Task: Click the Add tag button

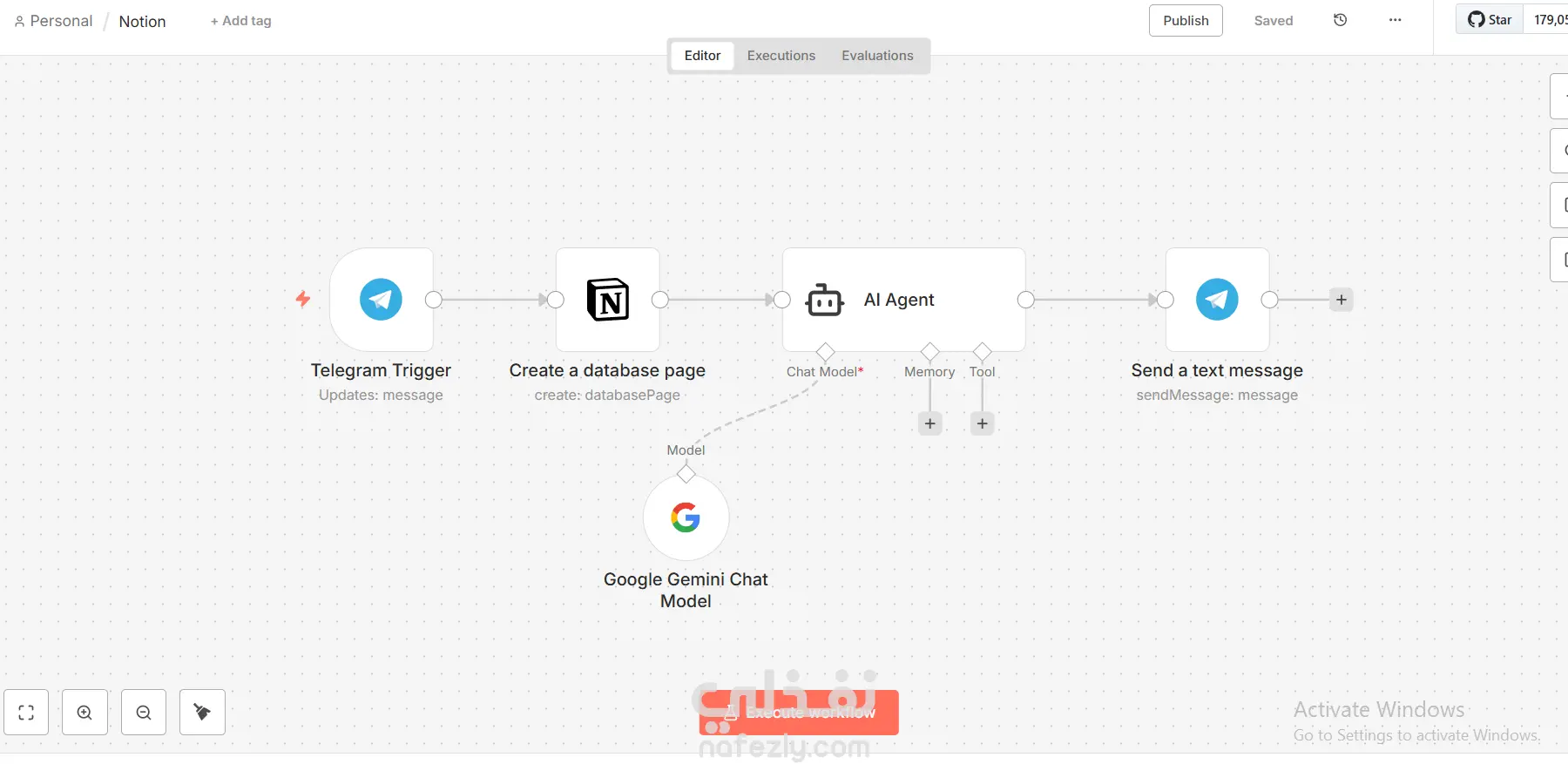Action: pyautogui.click(x=241, y=21)
